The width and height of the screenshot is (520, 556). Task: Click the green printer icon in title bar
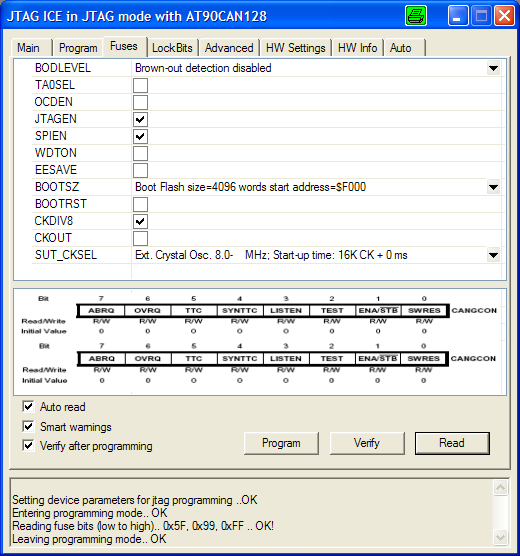pyautogui.click(x=416, y=16)
